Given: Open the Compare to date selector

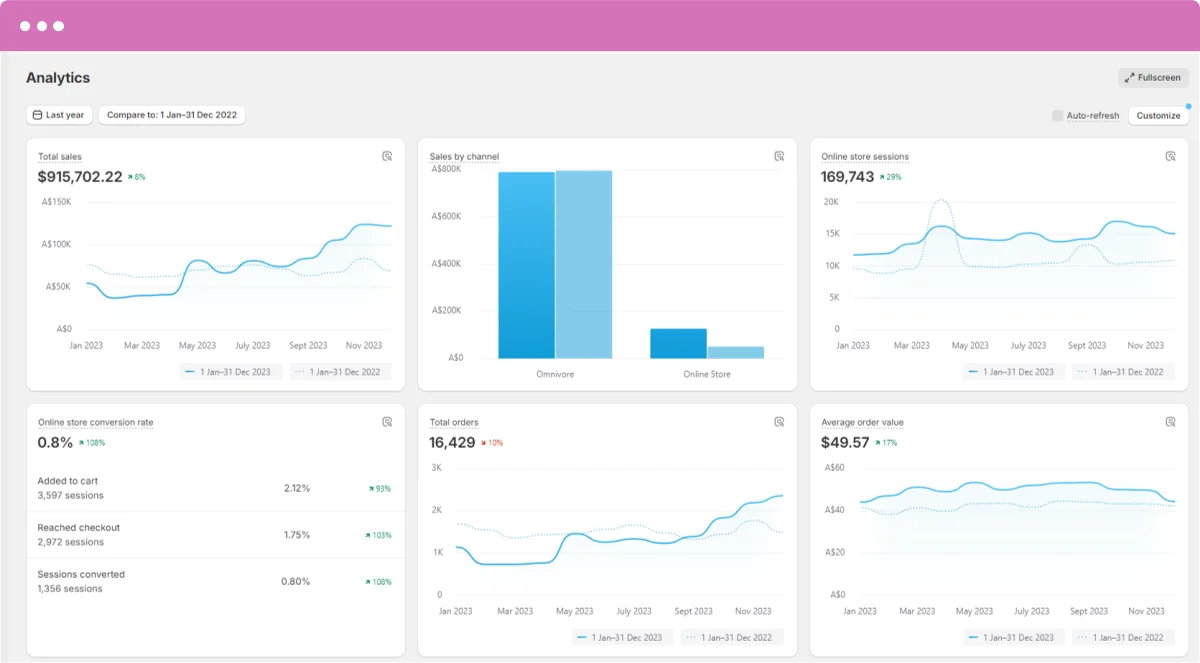Looking at the screenshot, I should (x=170, y=114).
